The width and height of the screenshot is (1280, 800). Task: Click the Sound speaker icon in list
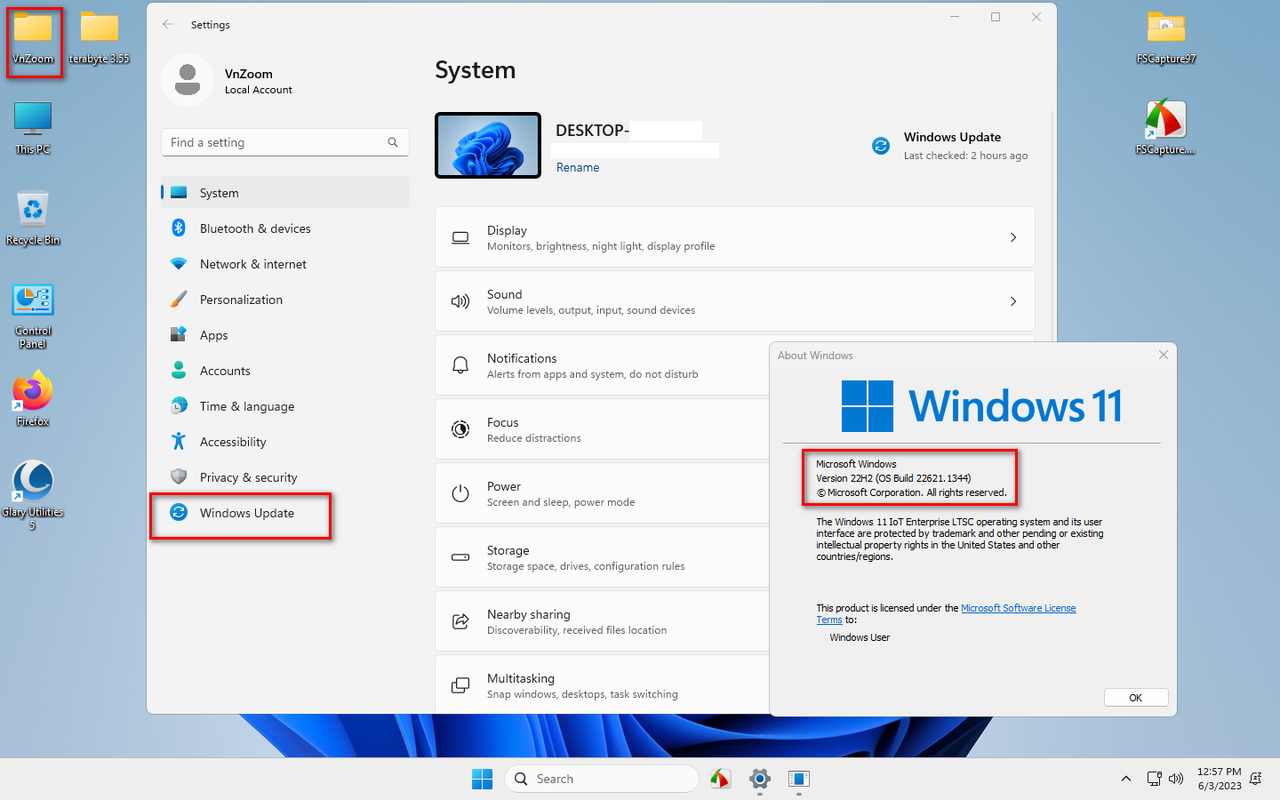(x=460, y=302)
